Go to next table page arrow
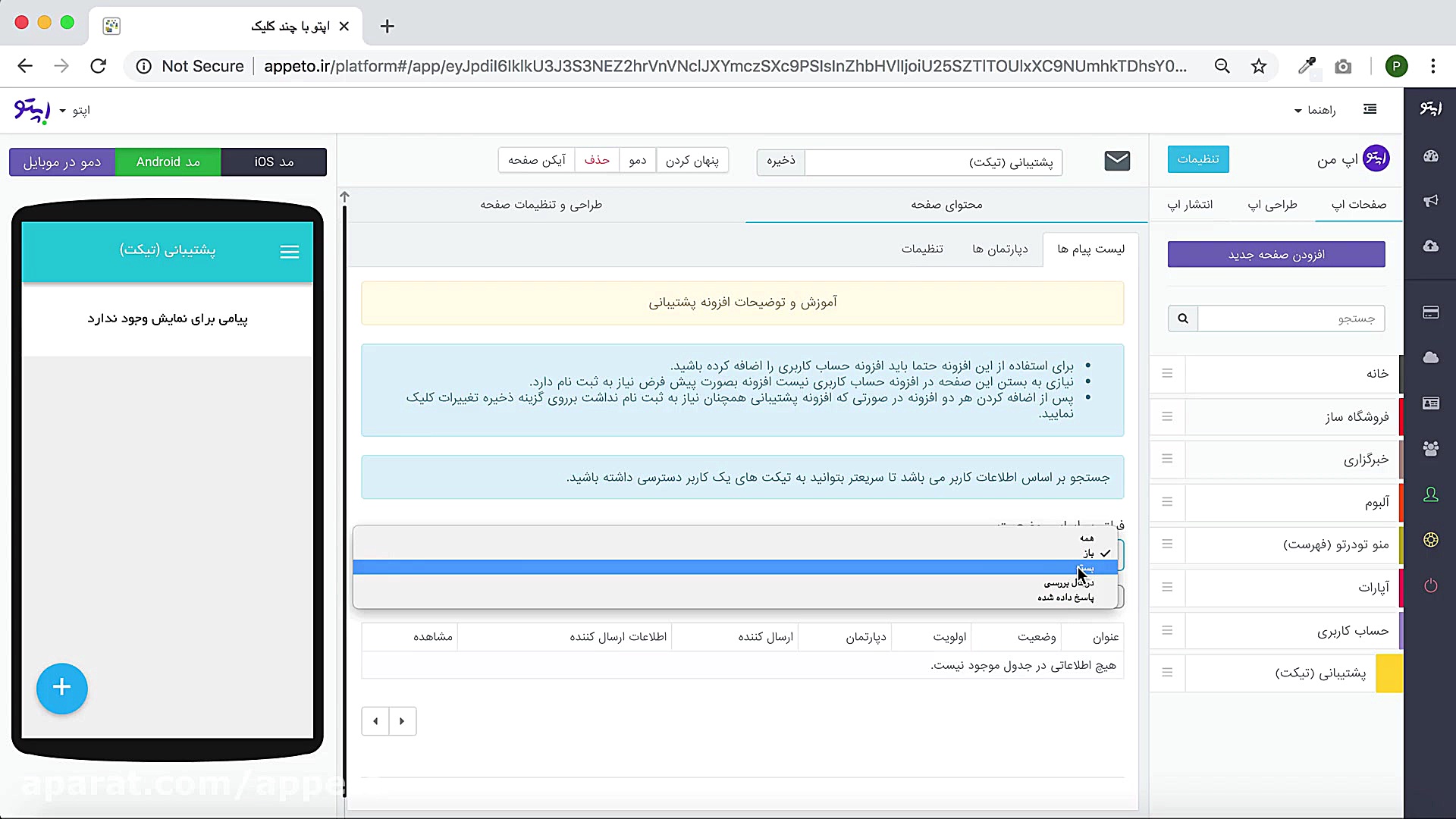The height and width of the screenshot is (819, 1456). 402,721
